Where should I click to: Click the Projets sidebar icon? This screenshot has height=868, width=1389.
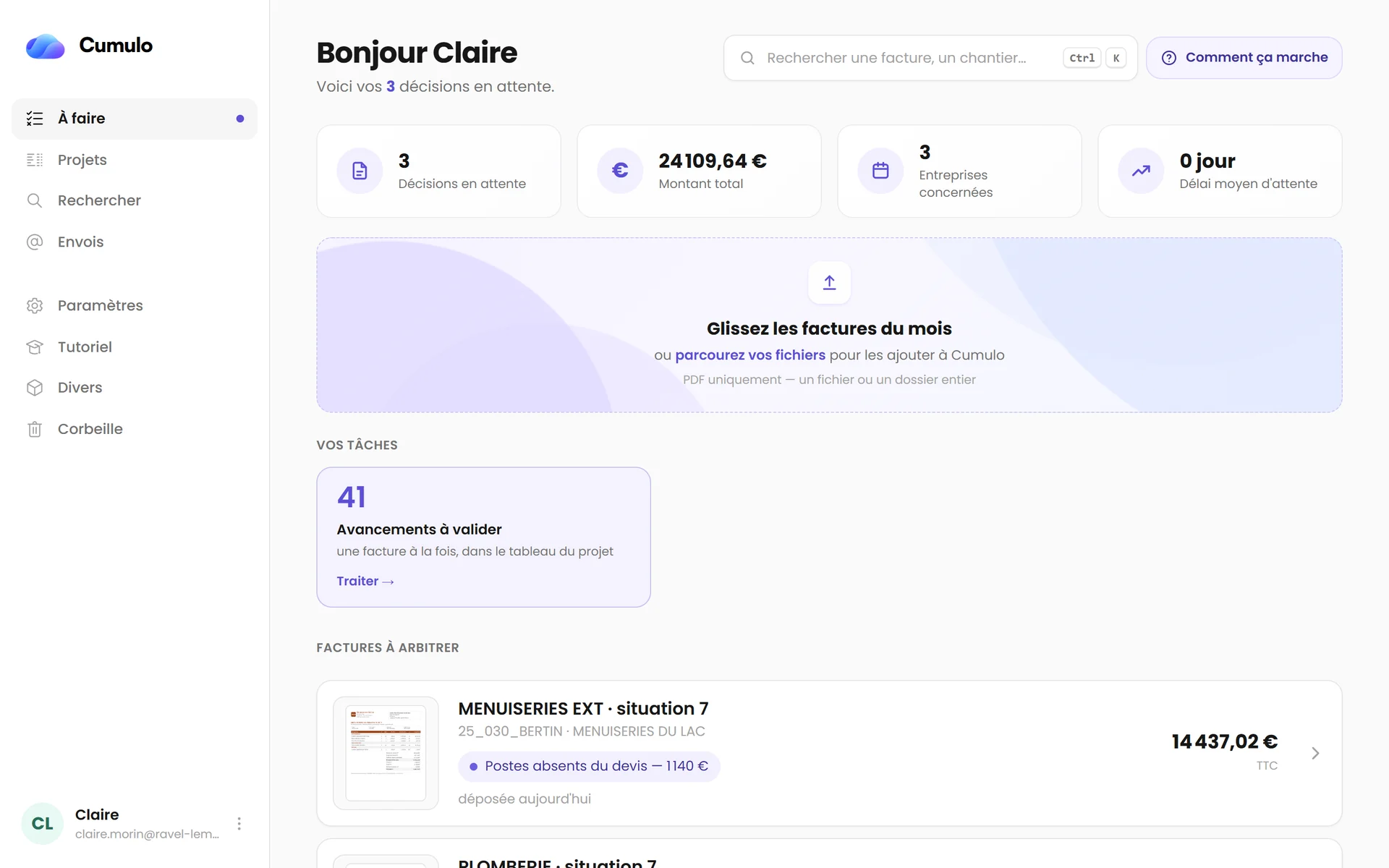(x=35, y=160)
